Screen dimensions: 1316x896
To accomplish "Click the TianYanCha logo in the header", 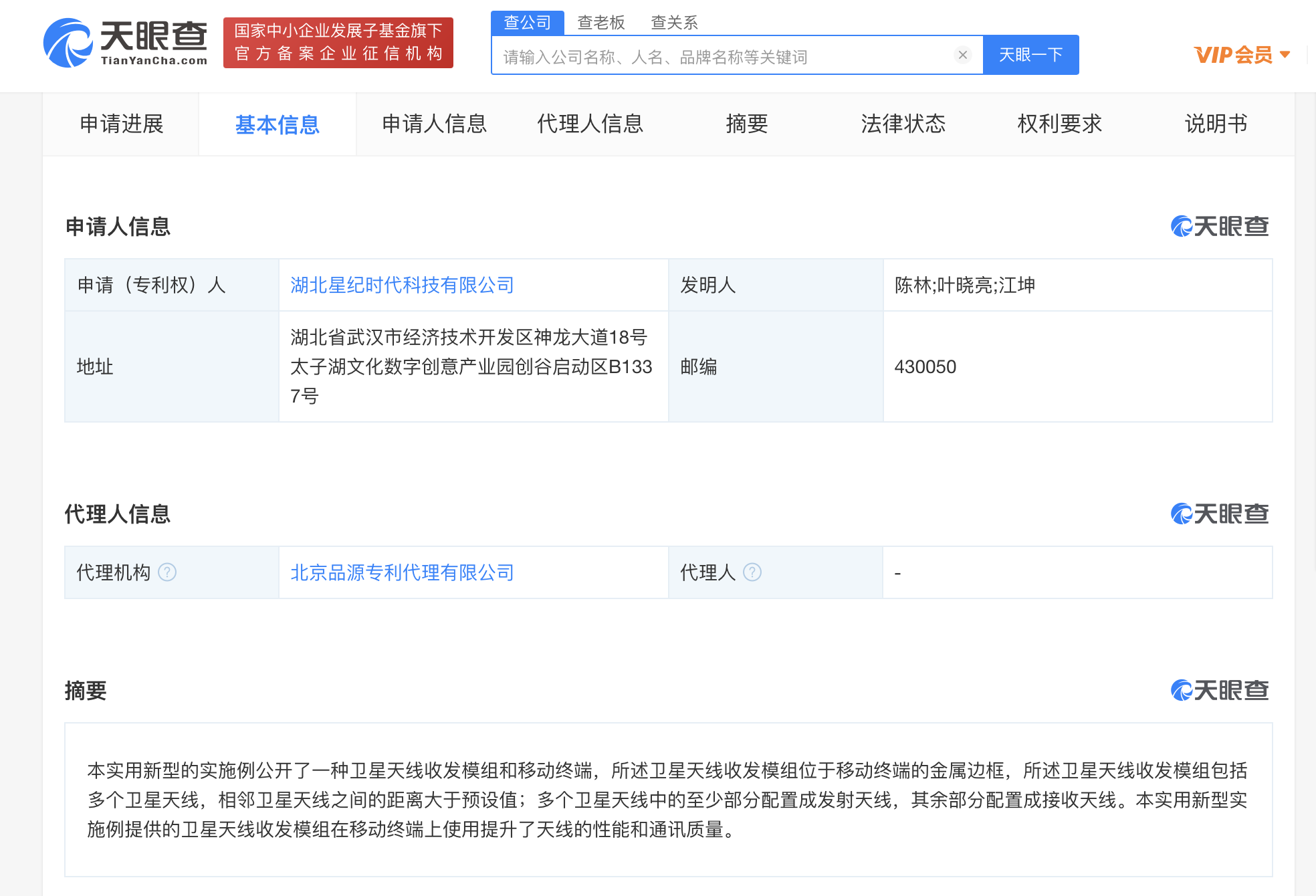I will click(126, 43).
